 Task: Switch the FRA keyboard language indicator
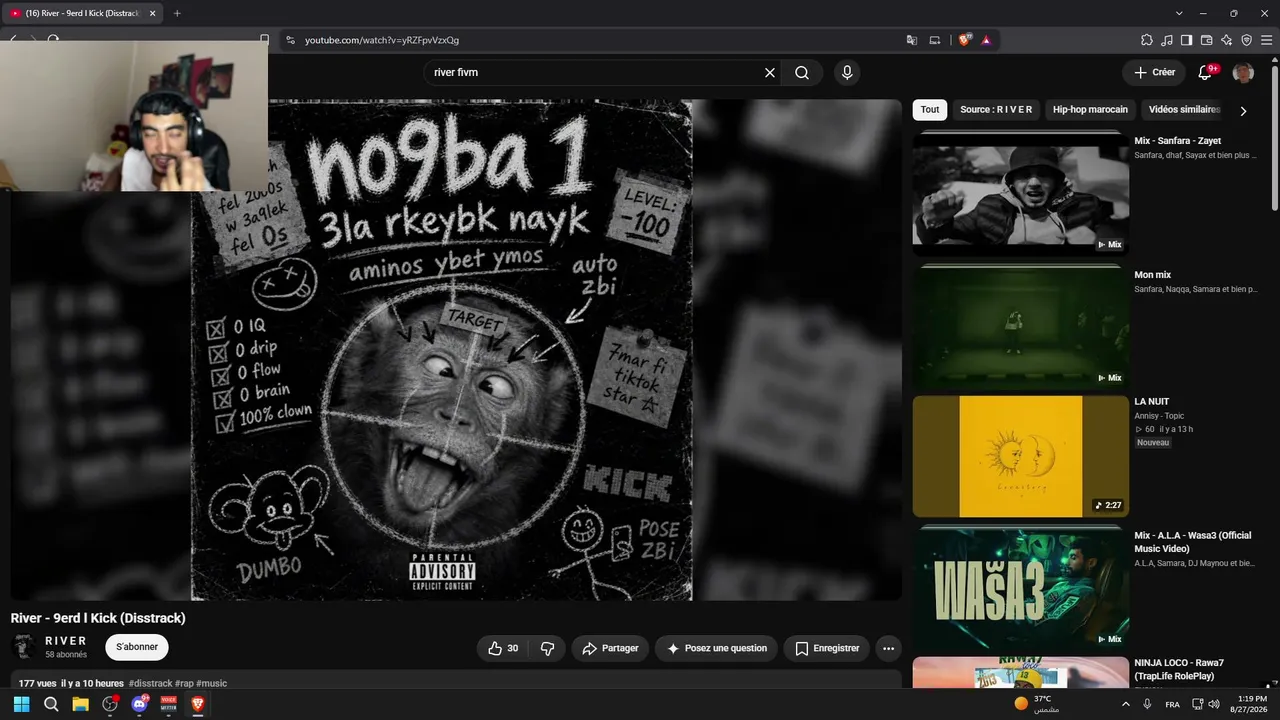click(x=1172, y=704)
